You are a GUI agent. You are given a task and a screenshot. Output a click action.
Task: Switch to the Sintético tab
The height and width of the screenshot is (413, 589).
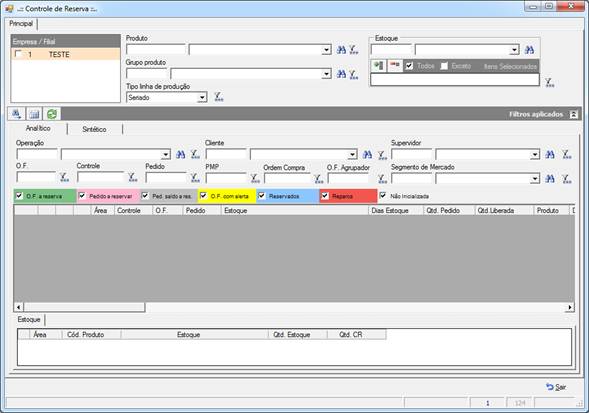94,129
